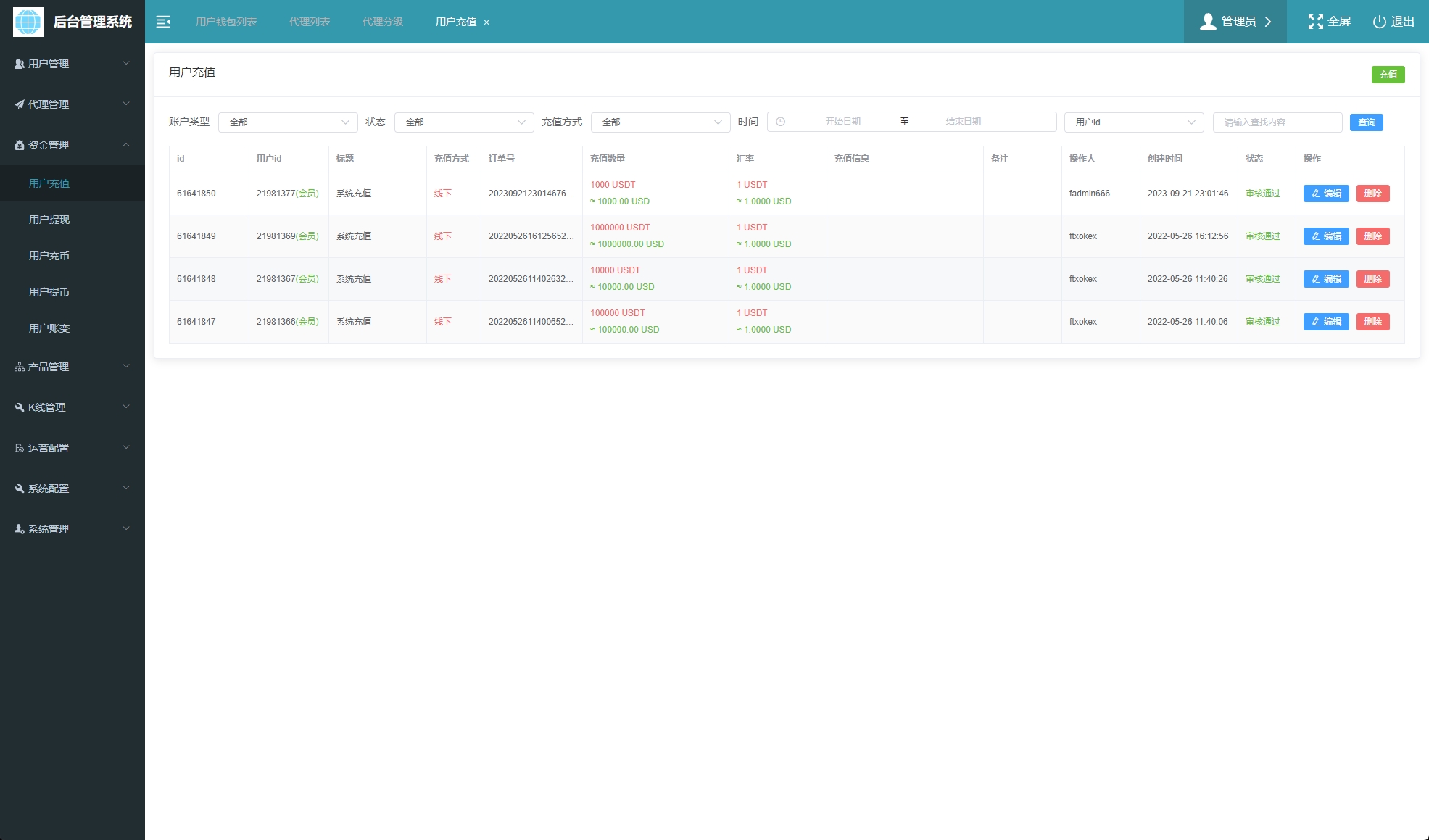This screenshot has height=840, width=1429.
Task: Open the 充值方式 filter dropdown
Action: [660, 122]
